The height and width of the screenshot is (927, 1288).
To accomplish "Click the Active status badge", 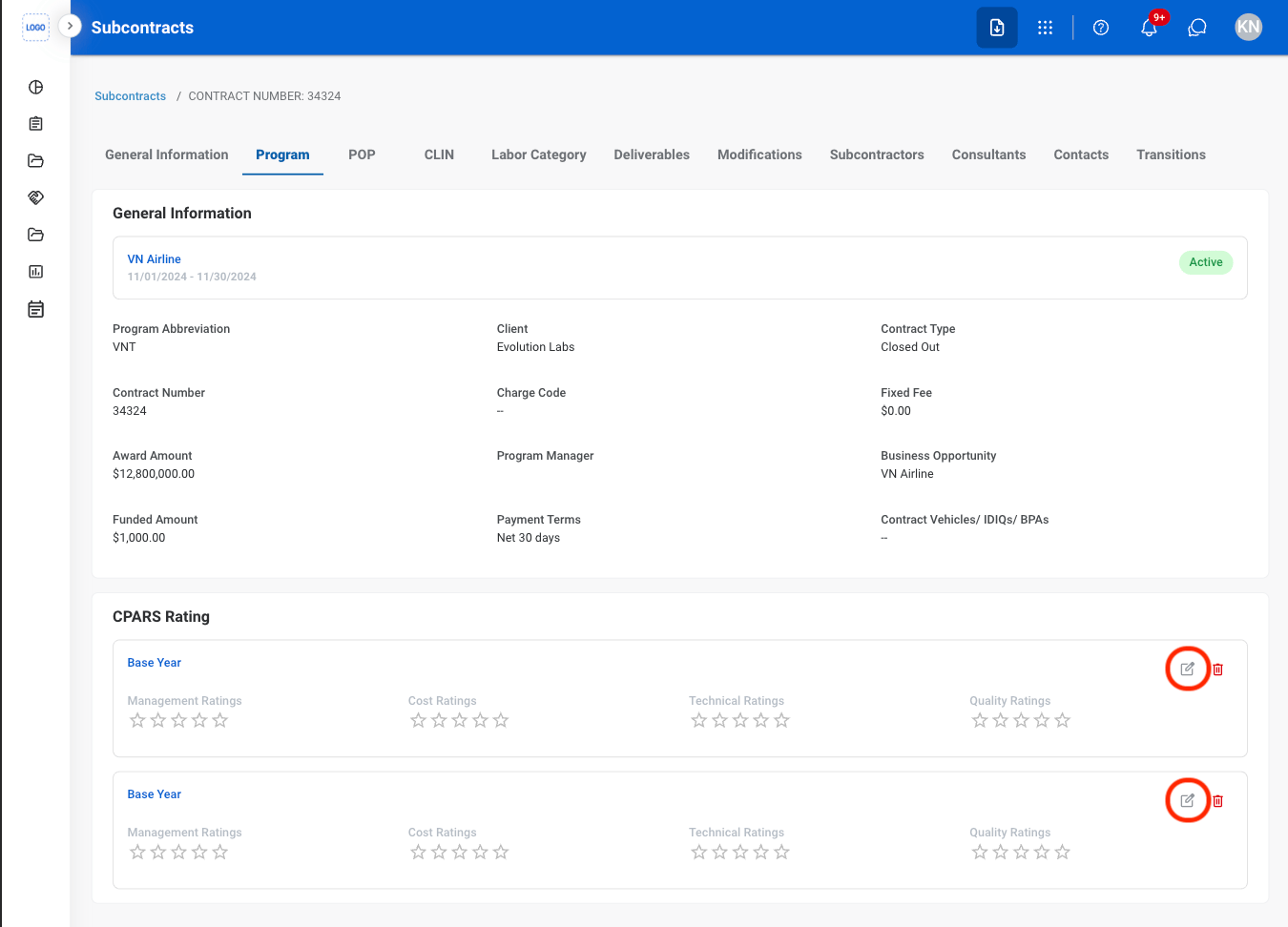I will pyautogui.click(x=1206, y=262).
